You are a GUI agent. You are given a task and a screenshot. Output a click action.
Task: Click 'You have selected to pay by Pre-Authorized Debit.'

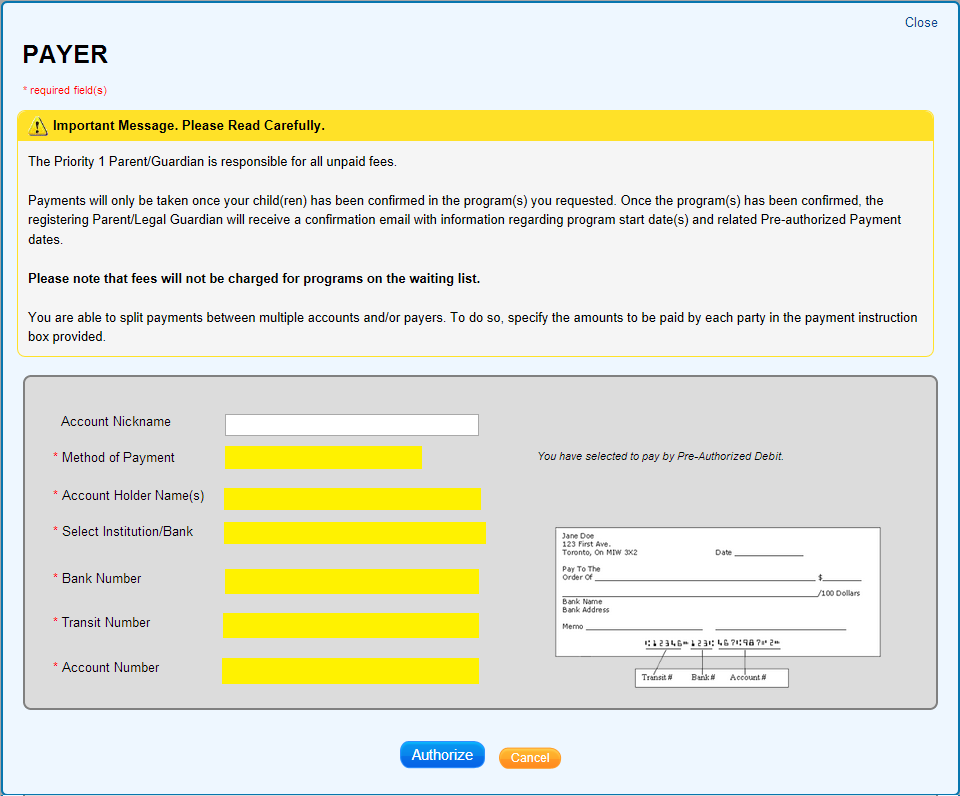tap(661, 456)
